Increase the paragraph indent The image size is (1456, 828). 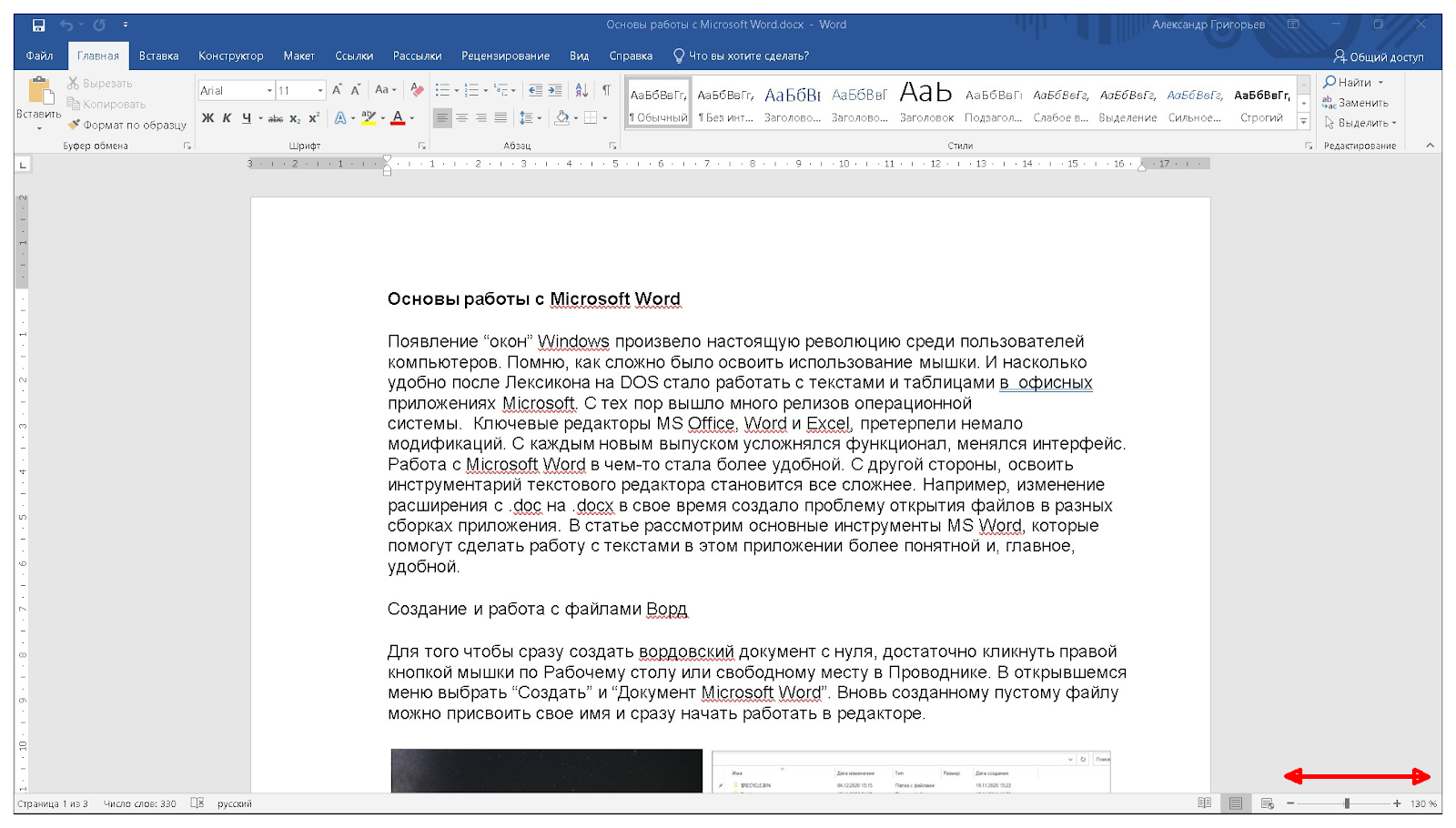(x=555, y=90)
